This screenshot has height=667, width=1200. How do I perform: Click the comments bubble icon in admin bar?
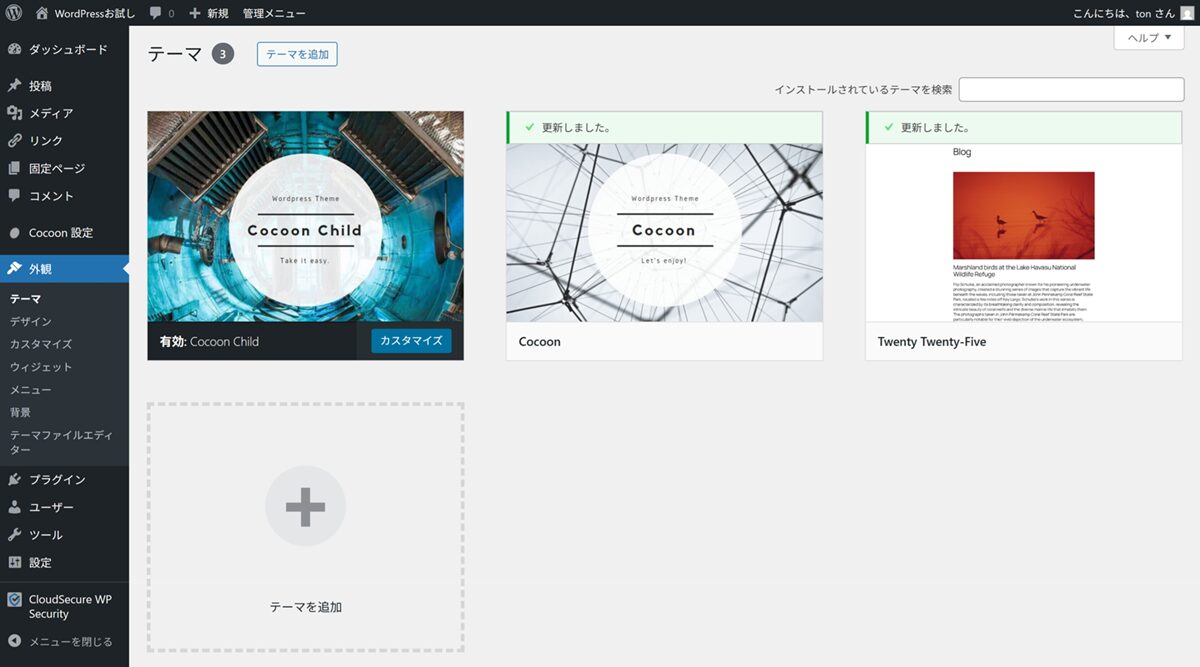click(x=156, y=13)
